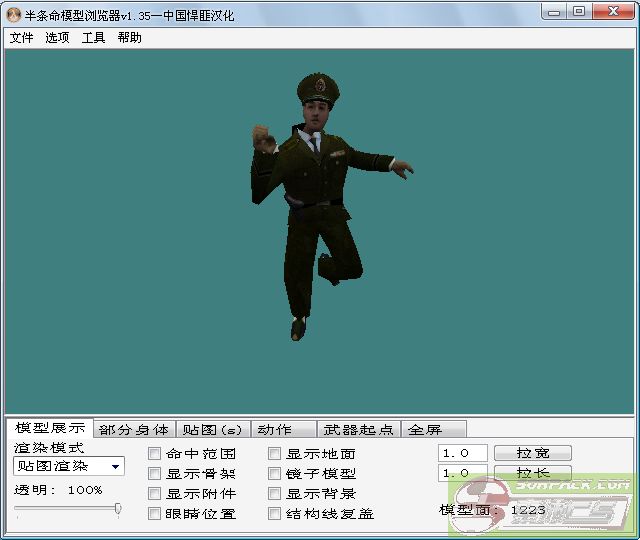
Task: Switch to the 部分身体 tab
Action: point(134,430)
